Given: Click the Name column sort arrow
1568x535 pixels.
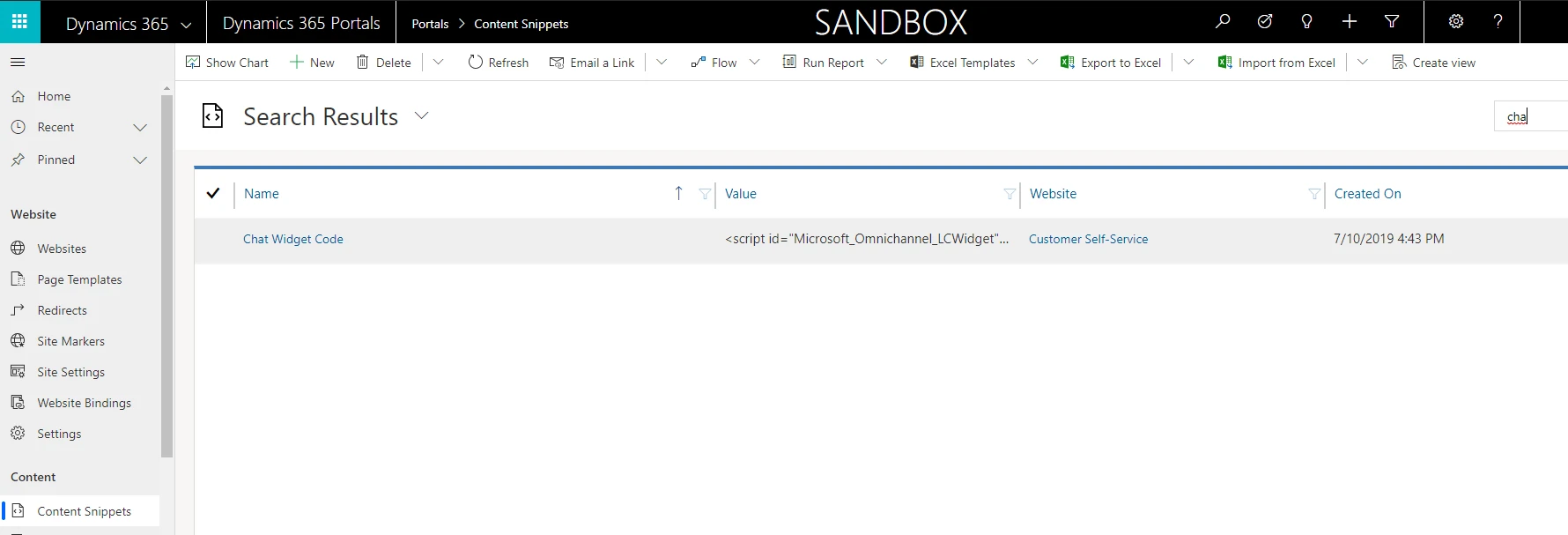Looking at the screenshot, I should 678,193.
